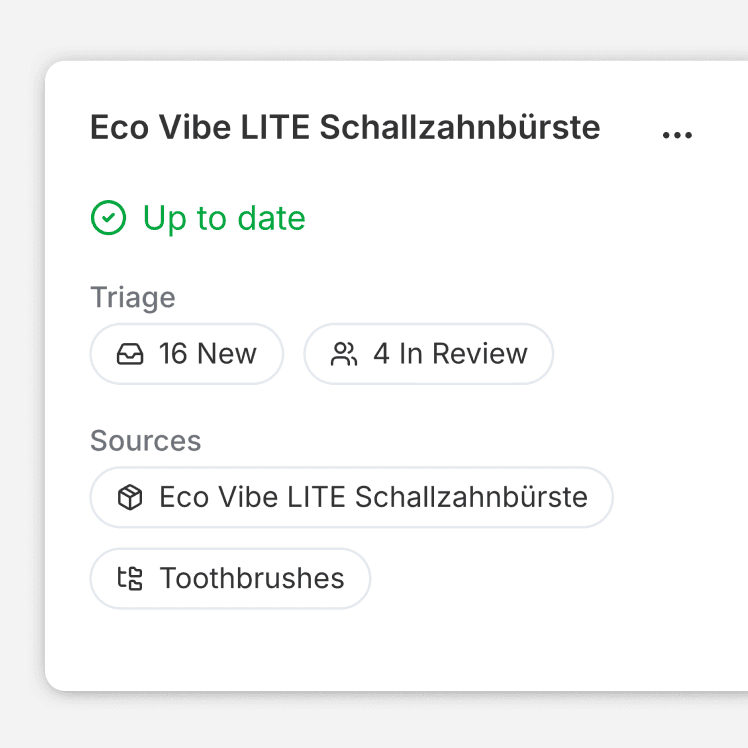The width and height of the screenshot is (748, 748).
Task: Open the three-dot more options menu
Action: (677, 134)
